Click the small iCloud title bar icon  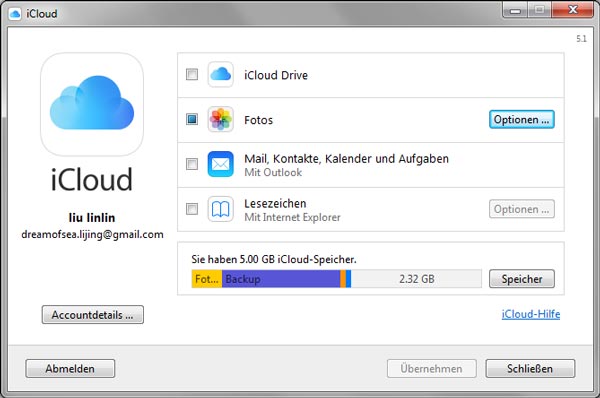click(15, 14)
